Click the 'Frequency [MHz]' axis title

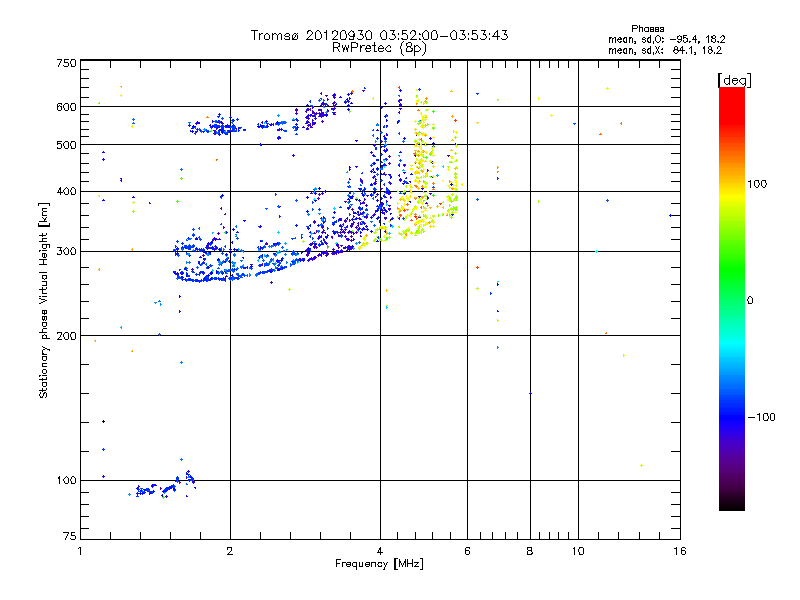coord(379,564)
